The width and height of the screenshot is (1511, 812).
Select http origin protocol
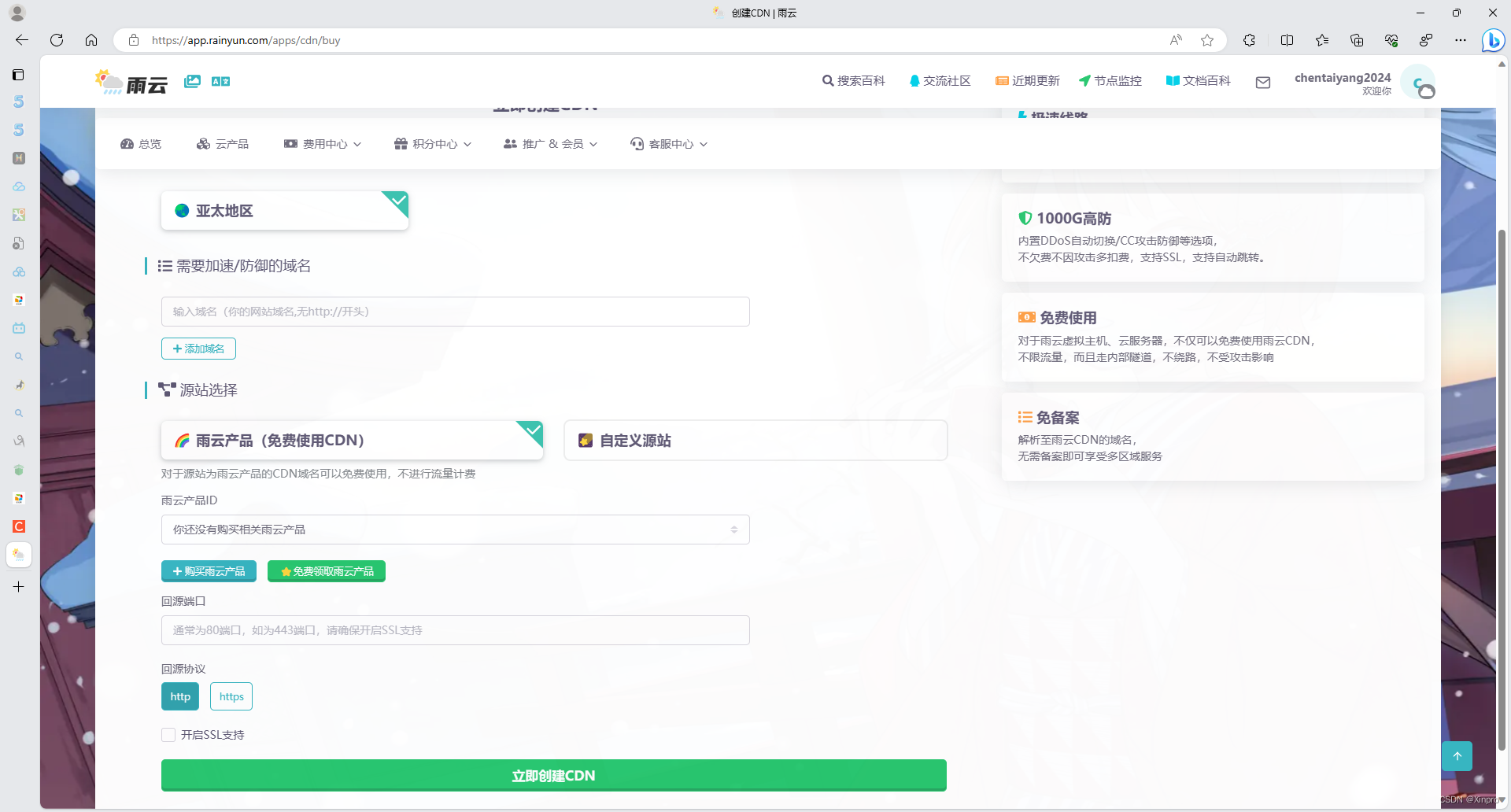pos(180,696)
